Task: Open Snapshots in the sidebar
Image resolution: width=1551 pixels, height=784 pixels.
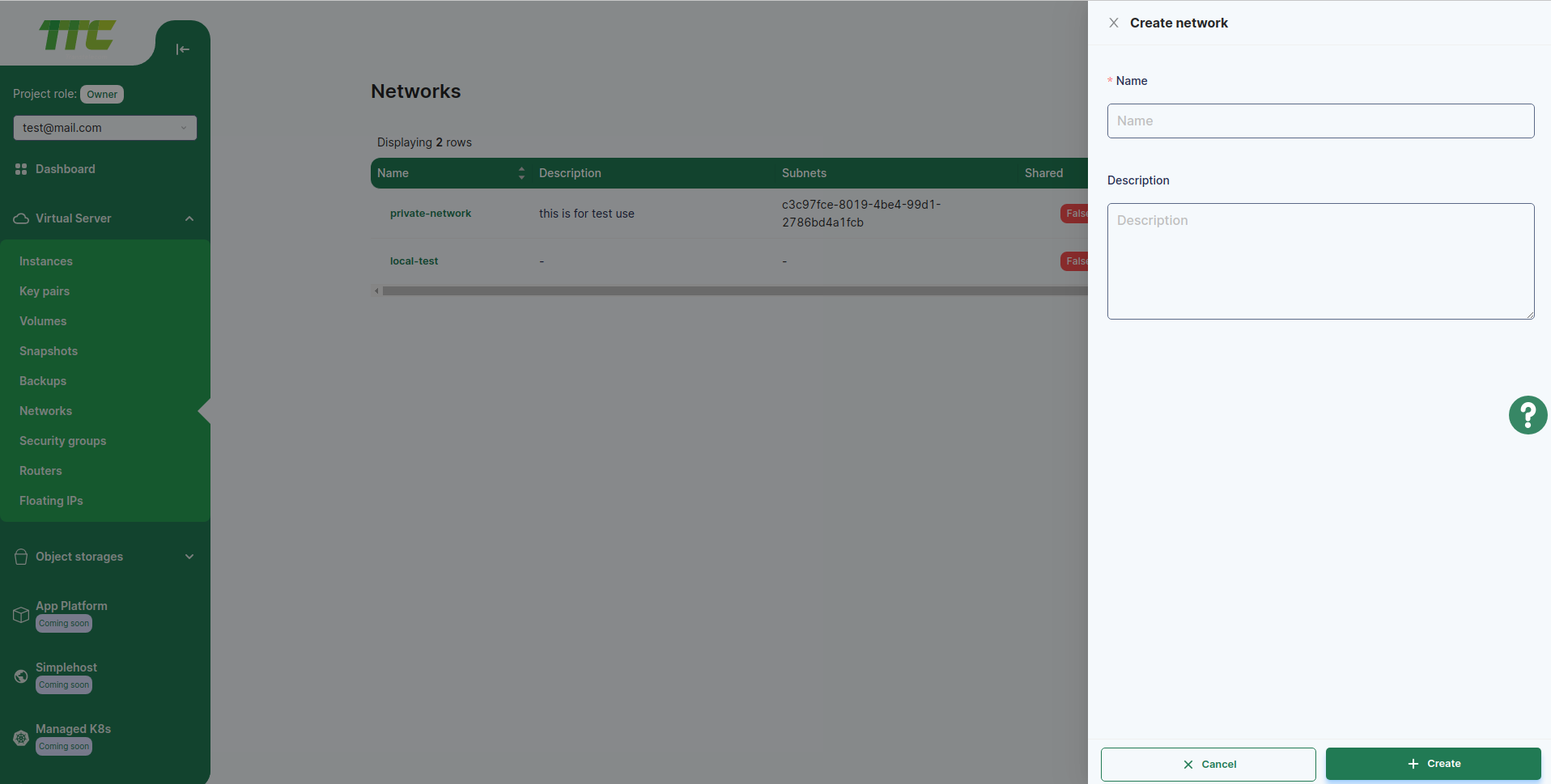Action: click(x=49, y=351)
